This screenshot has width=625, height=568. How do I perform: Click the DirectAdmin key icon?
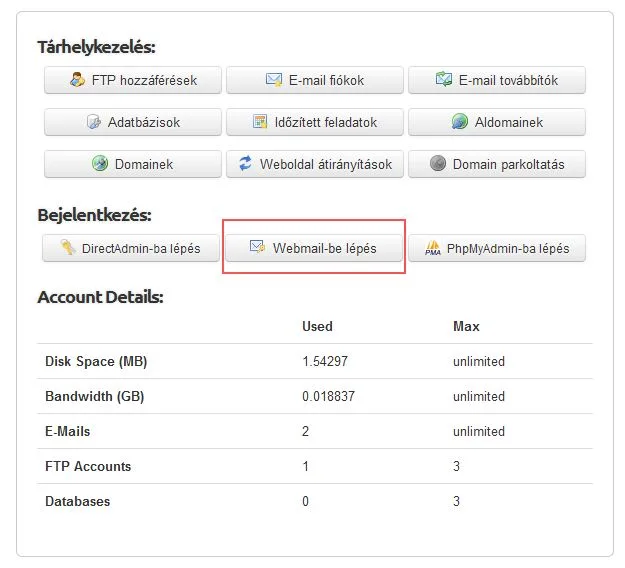coord(68,247)
